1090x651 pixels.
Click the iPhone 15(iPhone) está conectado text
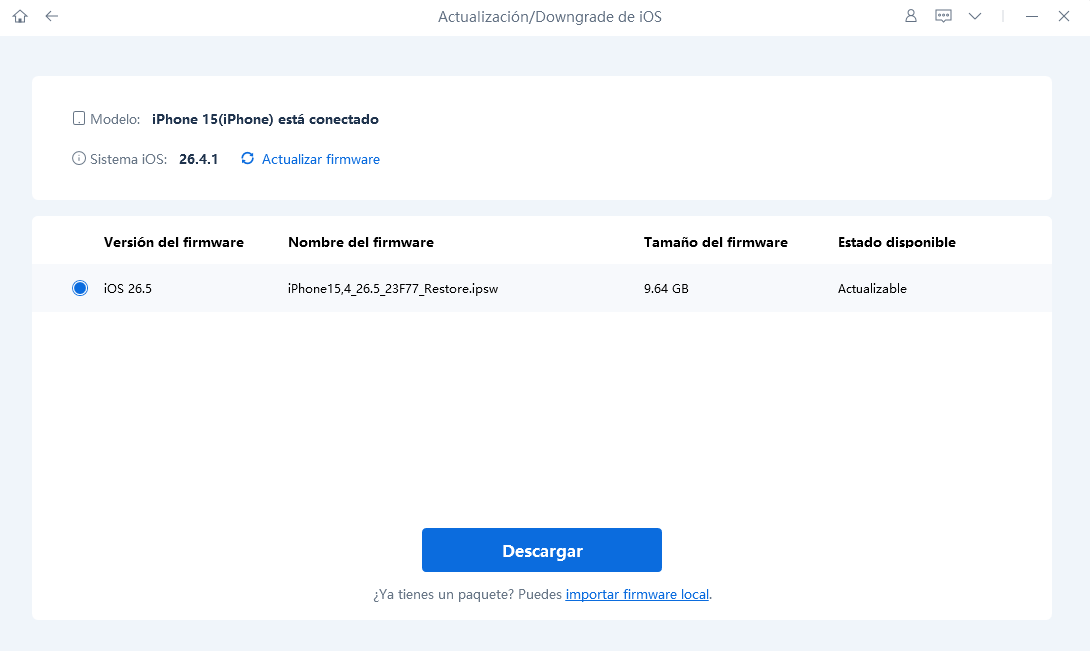[265, 119]
